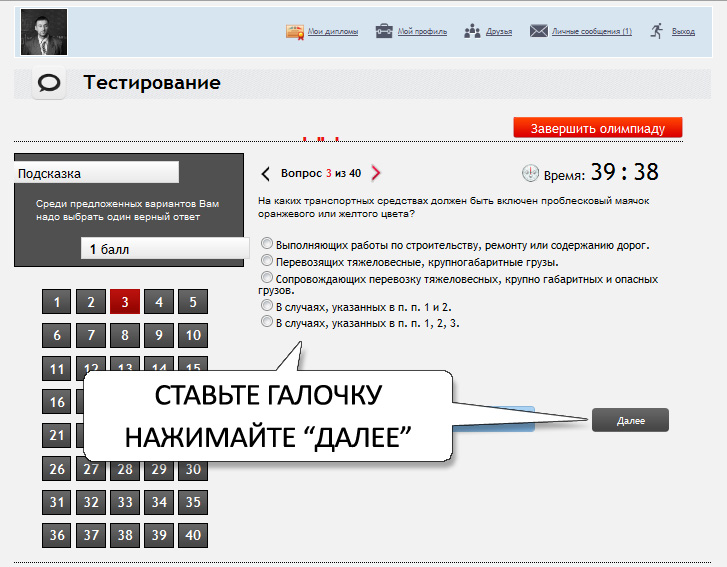Go to next question with red arrow
The image size is (727, 567).
(x=376, y=173)
